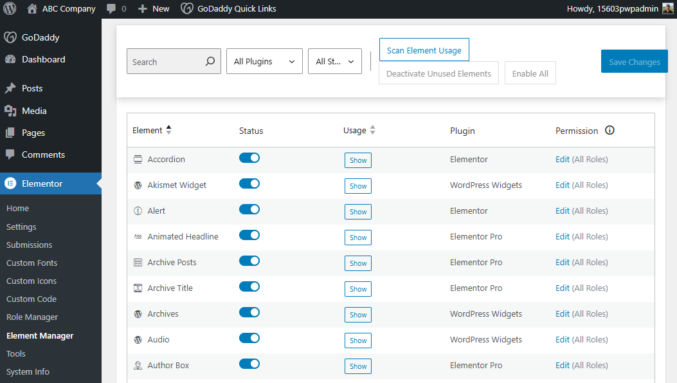Image resolution: width=677 pixels, height=383 pixels.
Task: Open the All Statuses filter dropdown
Action: tap(335, 61)
